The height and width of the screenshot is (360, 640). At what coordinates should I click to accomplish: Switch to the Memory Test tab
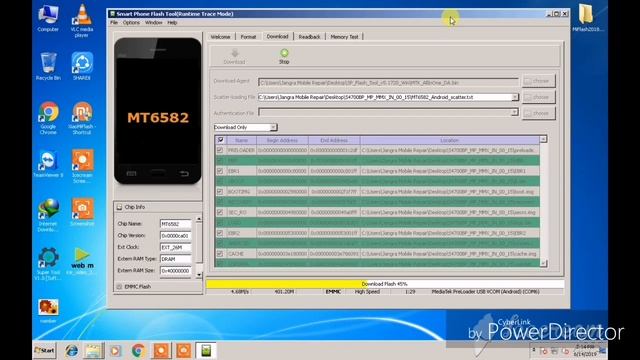pos(344,37)
